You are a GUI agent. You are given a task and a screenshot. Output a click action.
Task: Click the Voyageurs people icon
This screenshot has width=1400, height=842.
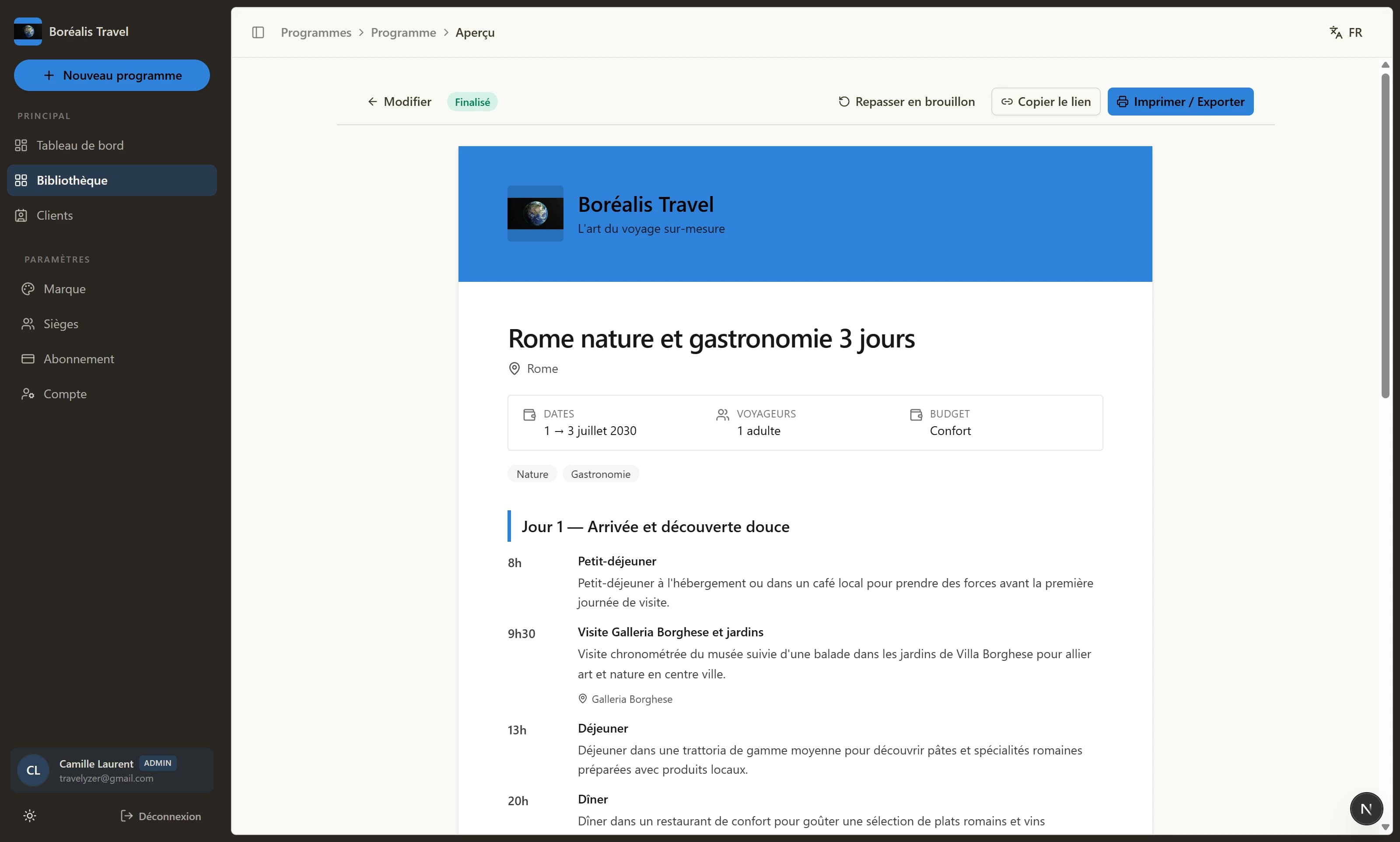722,415
